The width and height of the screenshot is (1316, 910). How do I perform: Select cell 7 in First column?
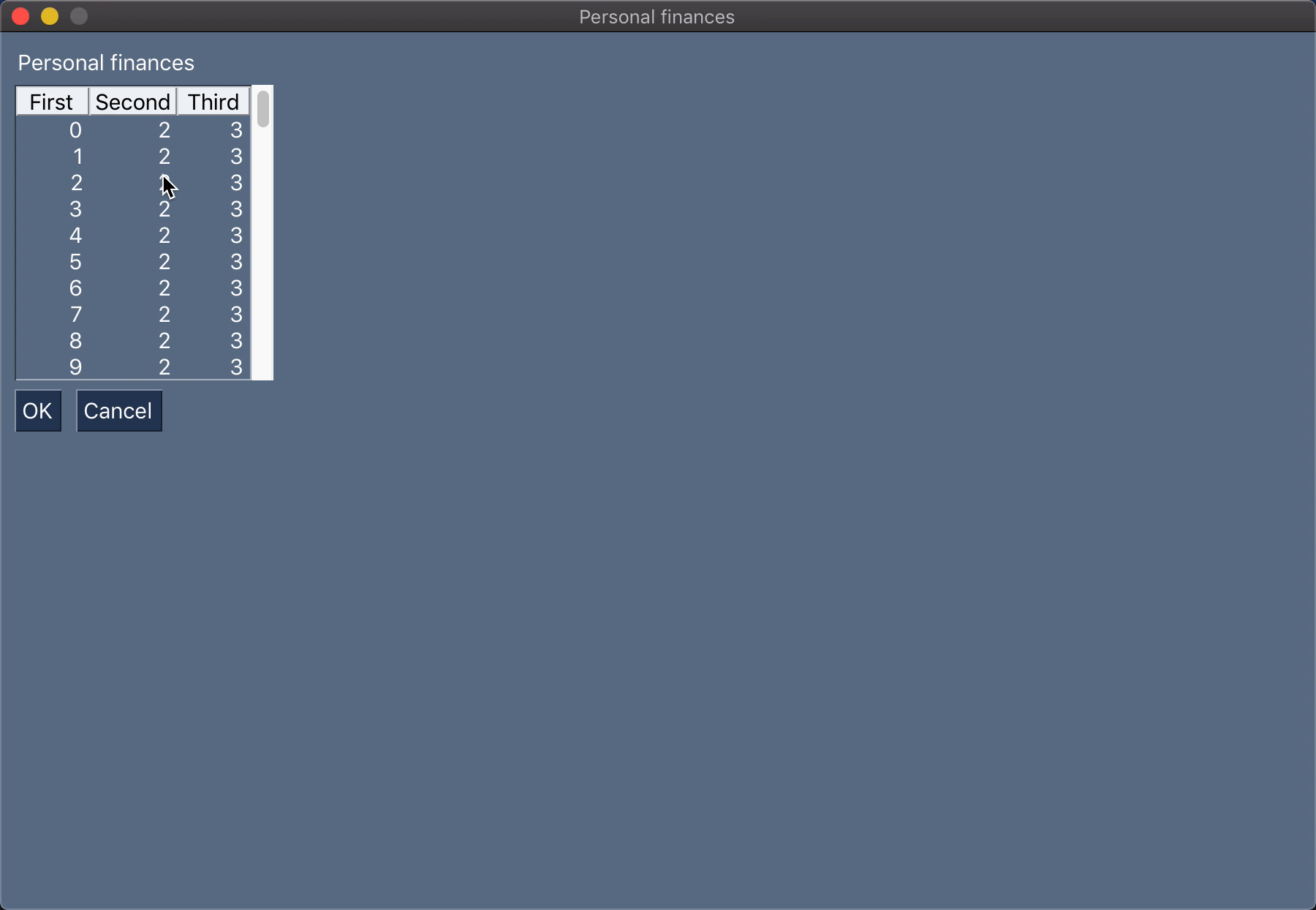(52, 315)
